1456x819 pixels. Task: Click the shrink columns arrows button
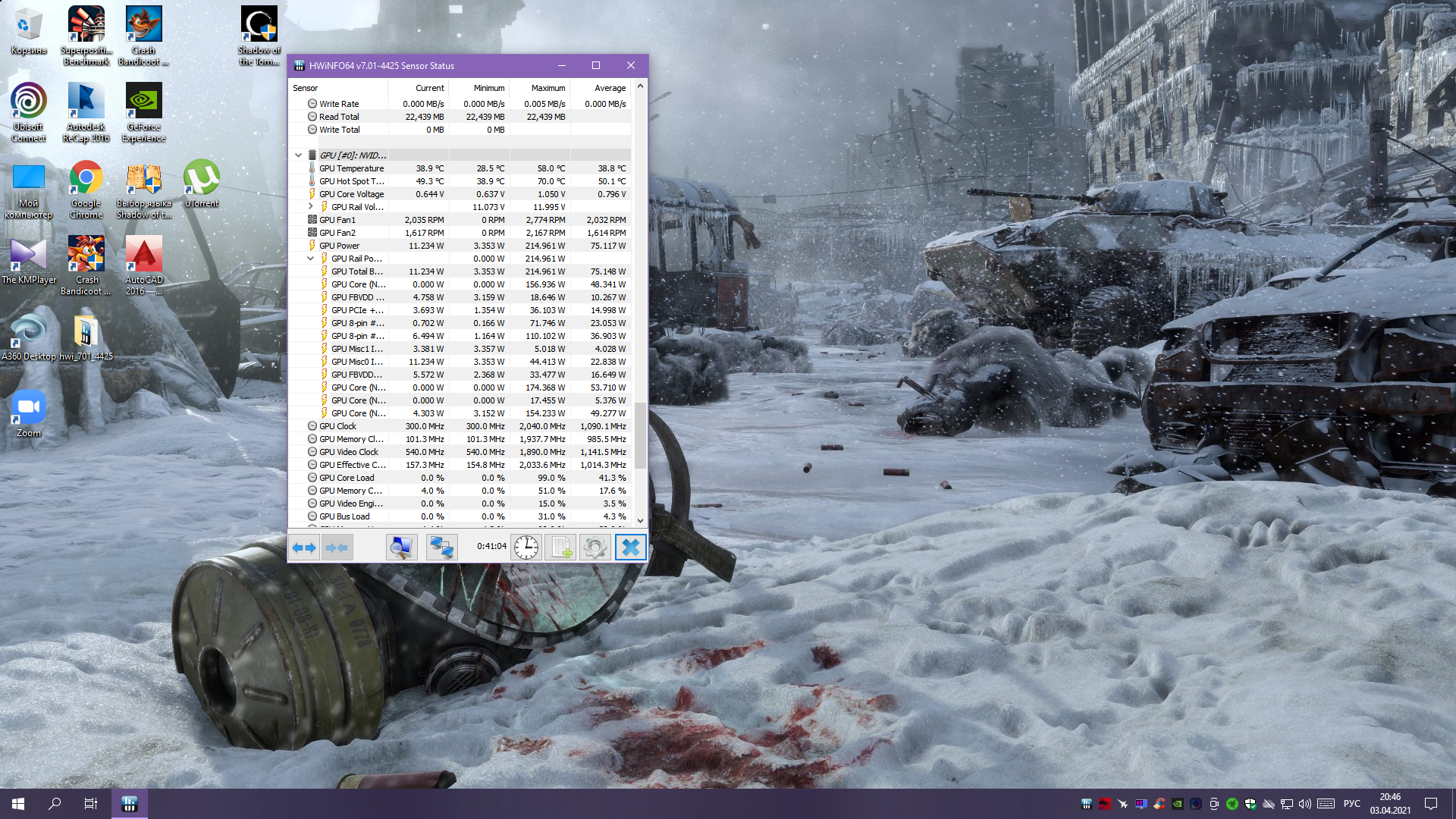pyautogui.click(x=337, y=547)
